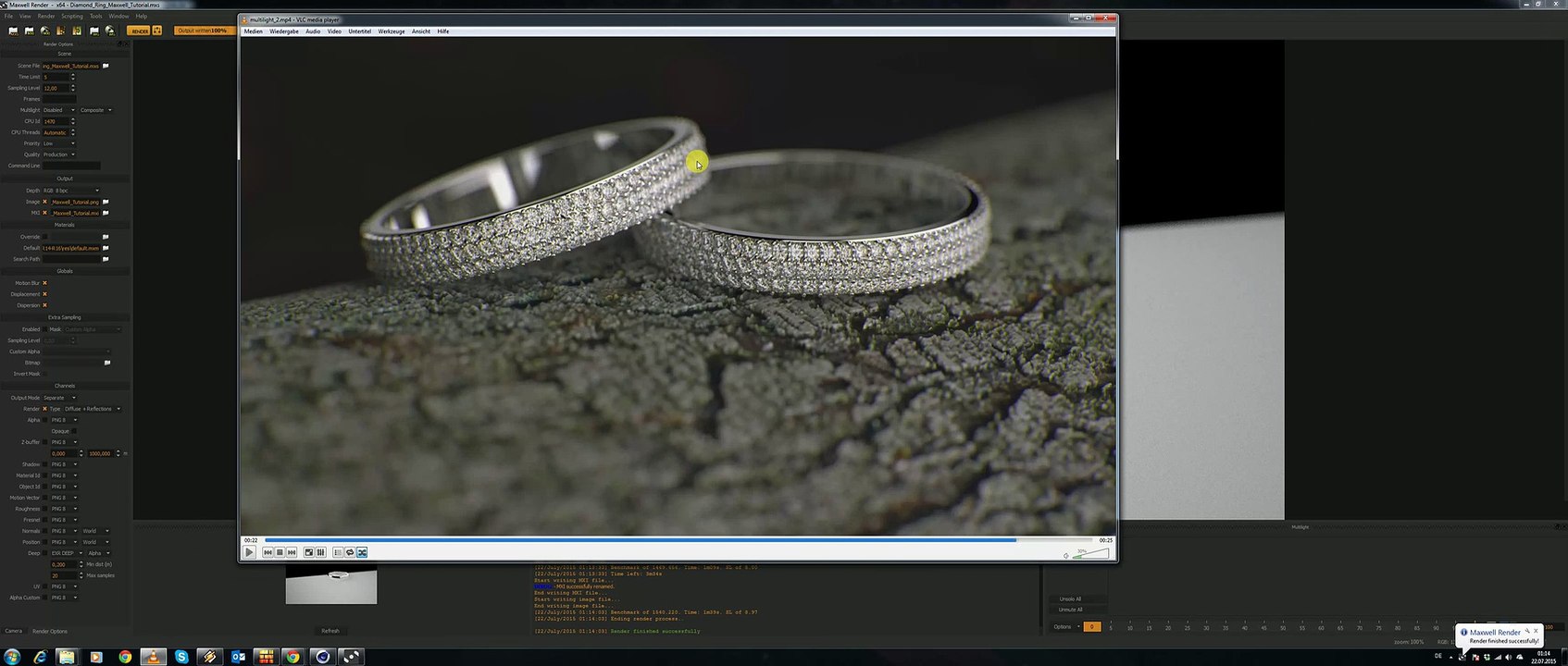Open VLC extended settings
Viewport: 1568px width, 666px height.
(x=321, y=552)
